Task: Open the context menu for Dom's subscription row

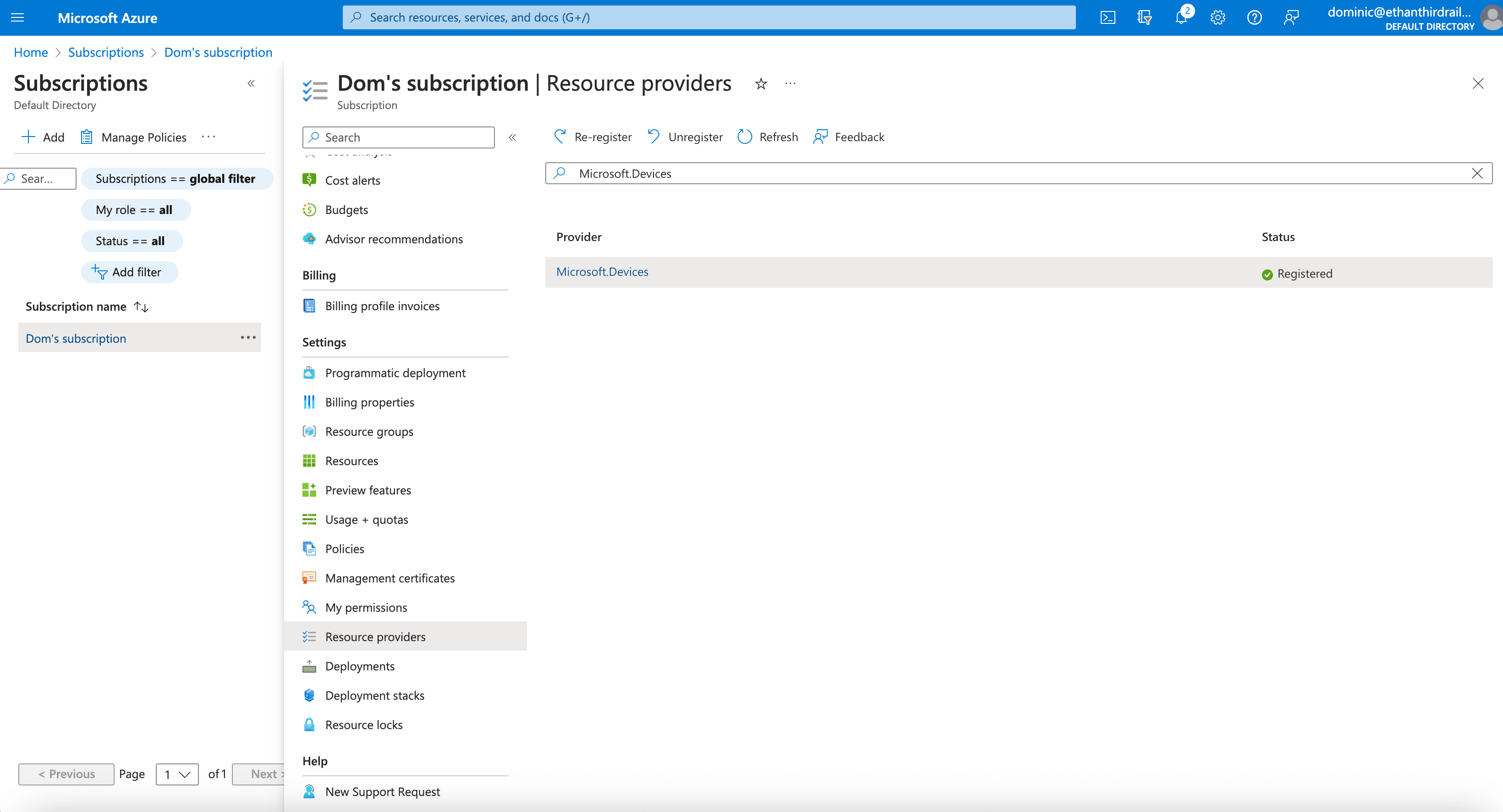Action: click(x=248, y=338)
